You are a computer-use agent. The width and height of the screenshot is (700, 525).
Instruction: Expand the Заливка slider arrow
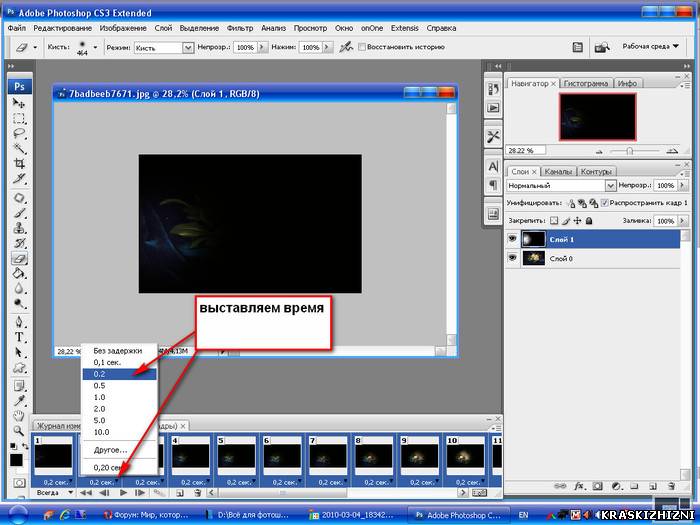(x=682, y=221)
